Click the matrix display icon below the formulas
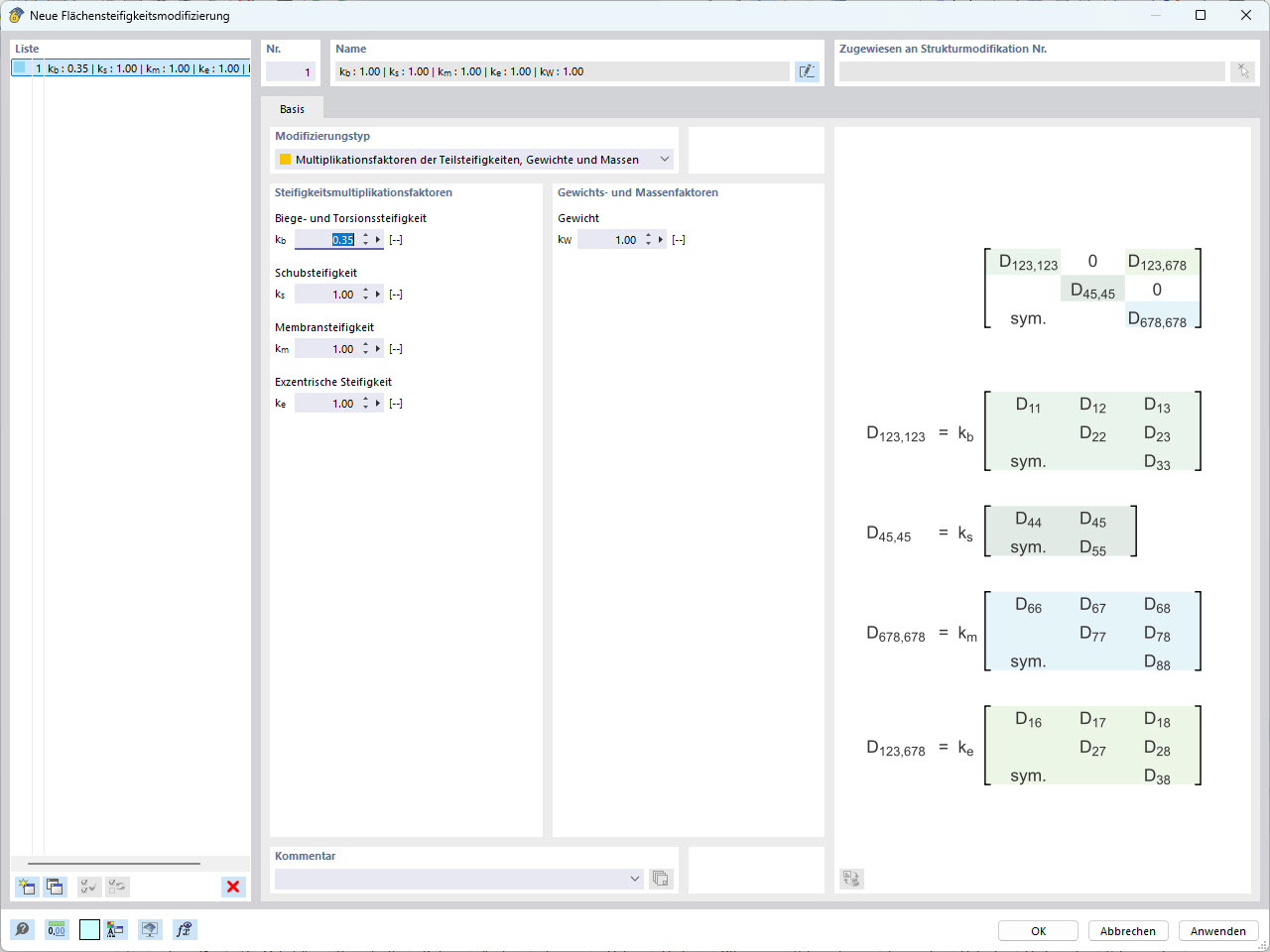 tap(851, 879)
